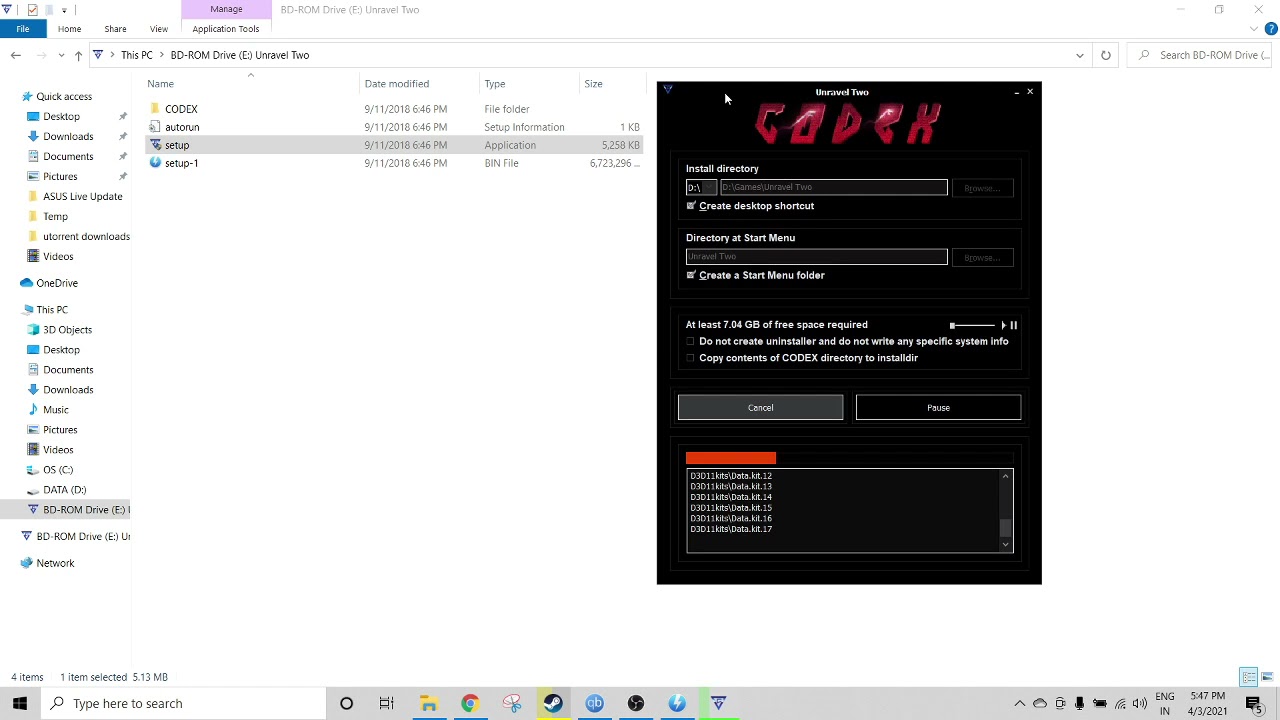This screenshot has height=720, width=1280.
Task: Open Wi-Fi network settings in tray
Action: pos(1120,704)
